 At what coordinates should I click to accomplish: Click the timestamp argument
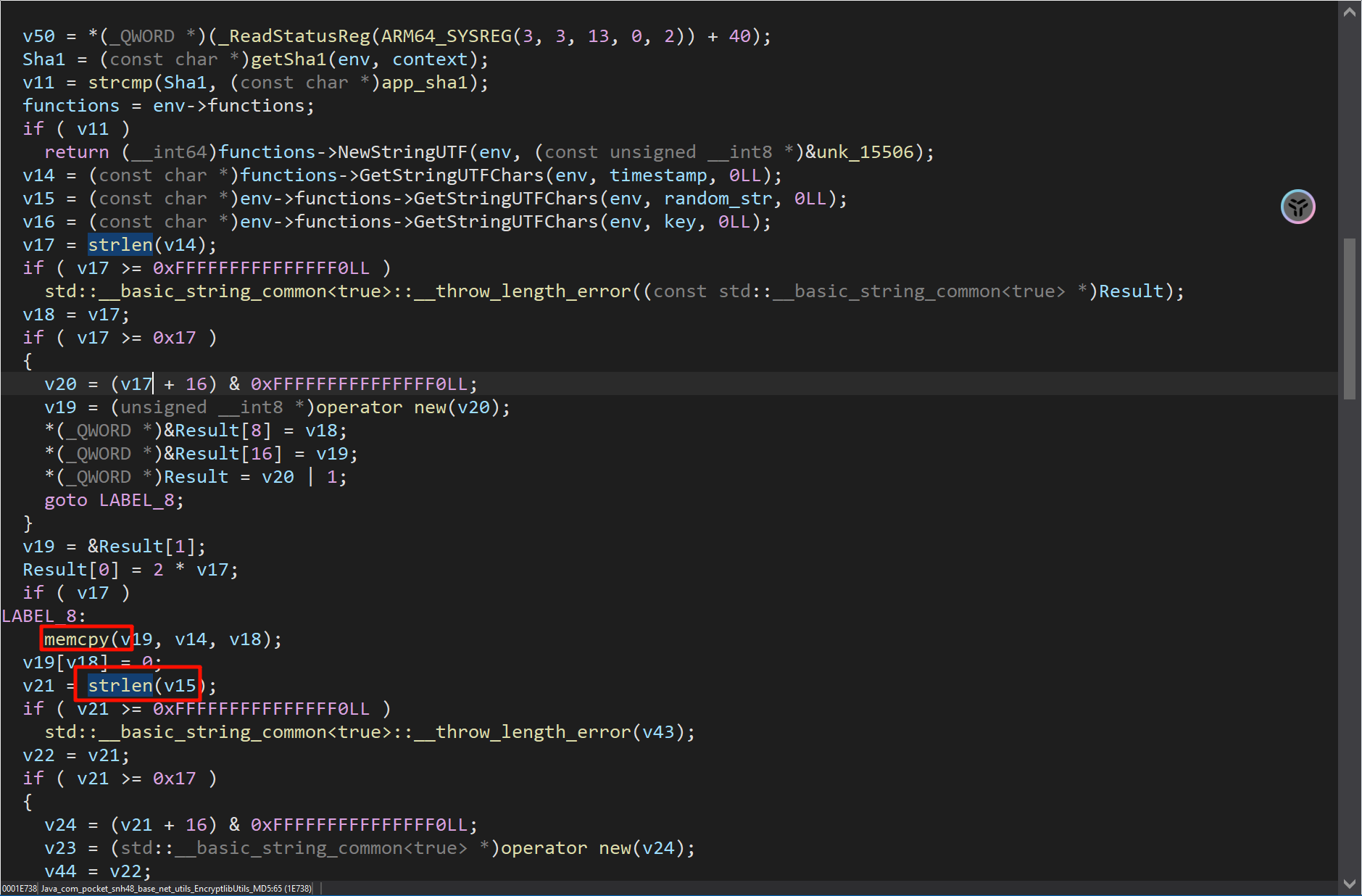[x=658, y=175]
